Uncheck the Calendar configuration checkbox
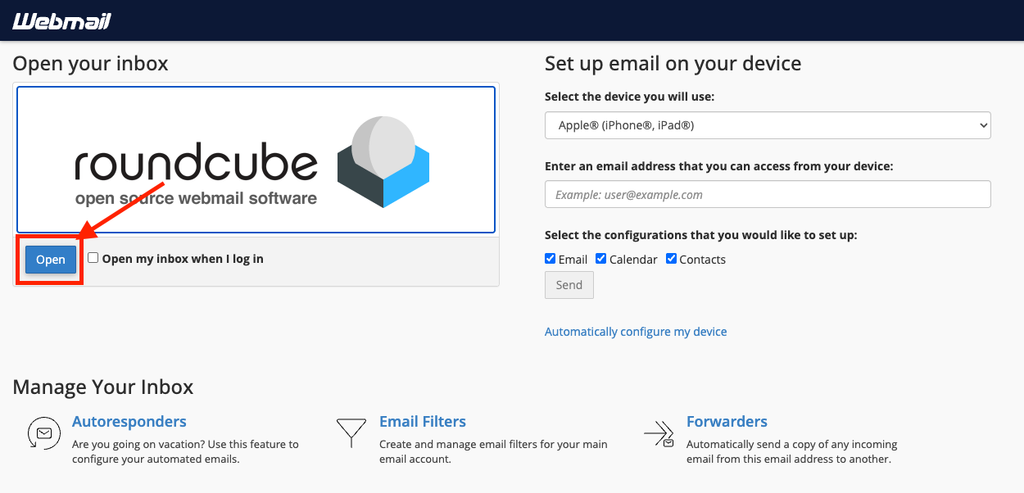Image resolution: width=1024 pixels, height=493 pixels. [601, 259]
